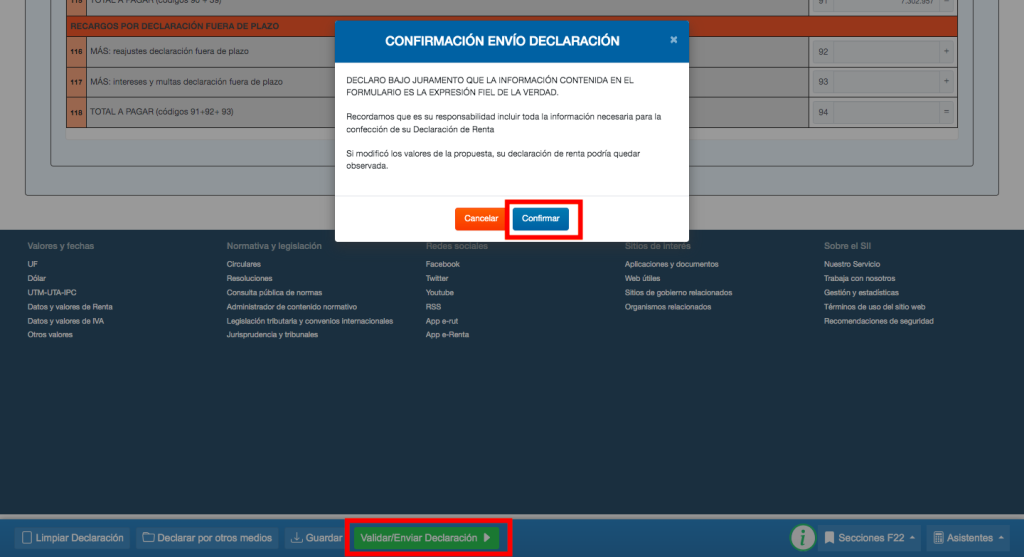Open the Facebook link in footer

(x=443, y=264)
